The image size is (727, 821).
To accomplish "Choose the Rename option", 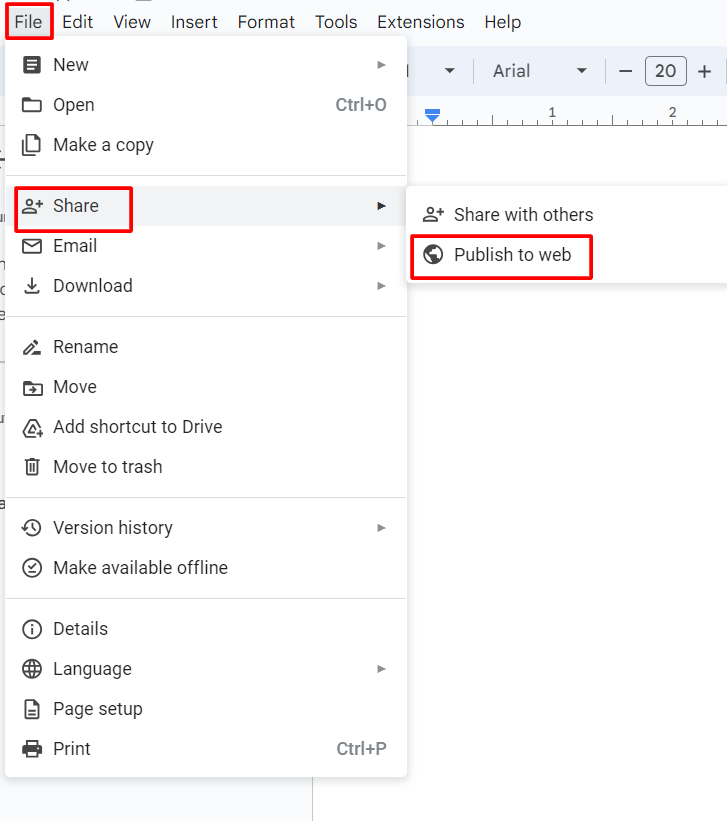I will (x=85, y=347).
